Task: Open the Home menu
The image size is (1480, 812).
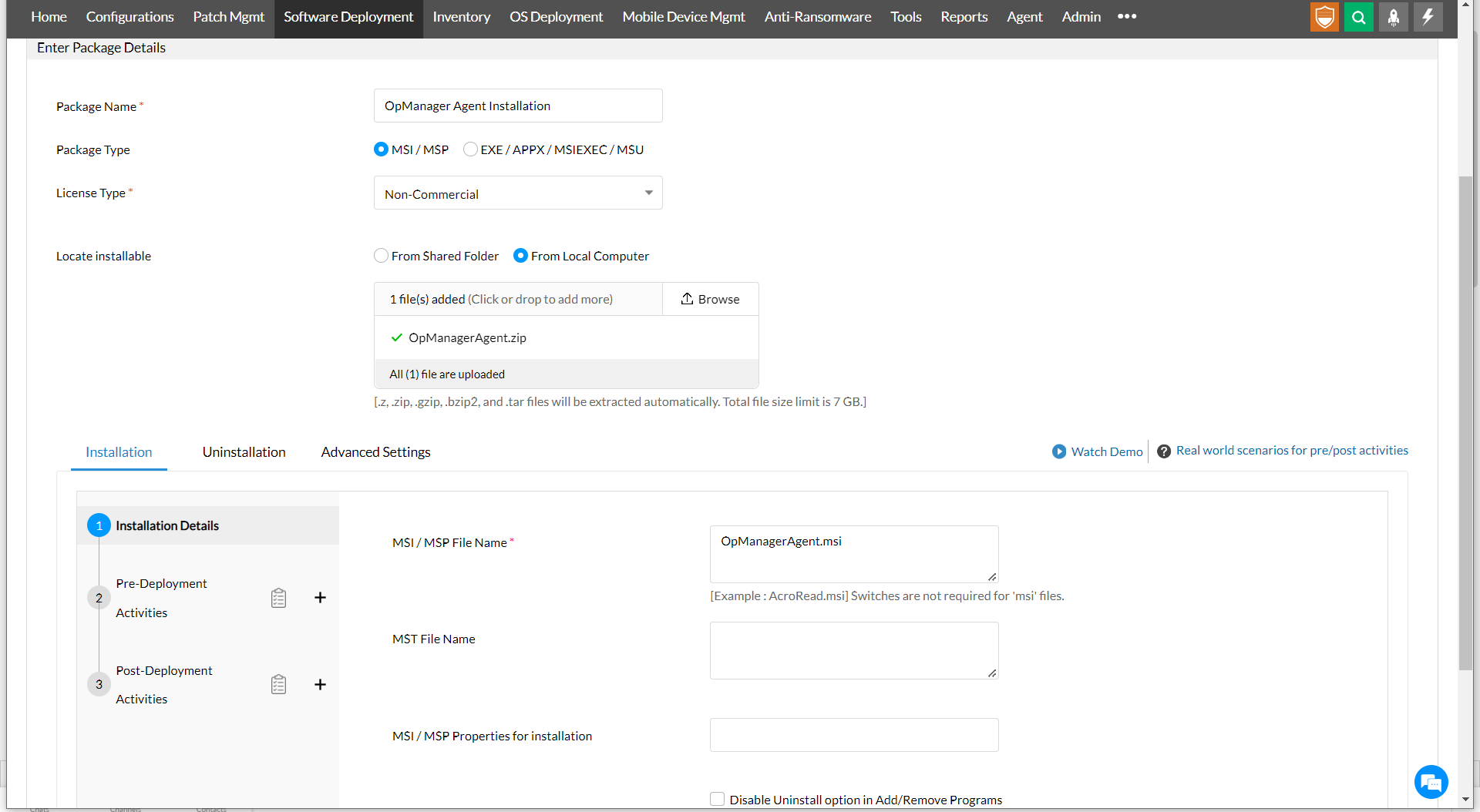Action: 49,17
